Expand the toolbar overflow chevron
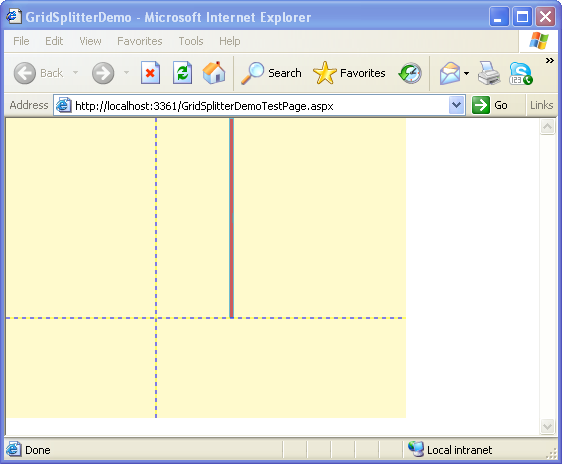This screenshot has height=464, width=562. (x=549, y=61)
